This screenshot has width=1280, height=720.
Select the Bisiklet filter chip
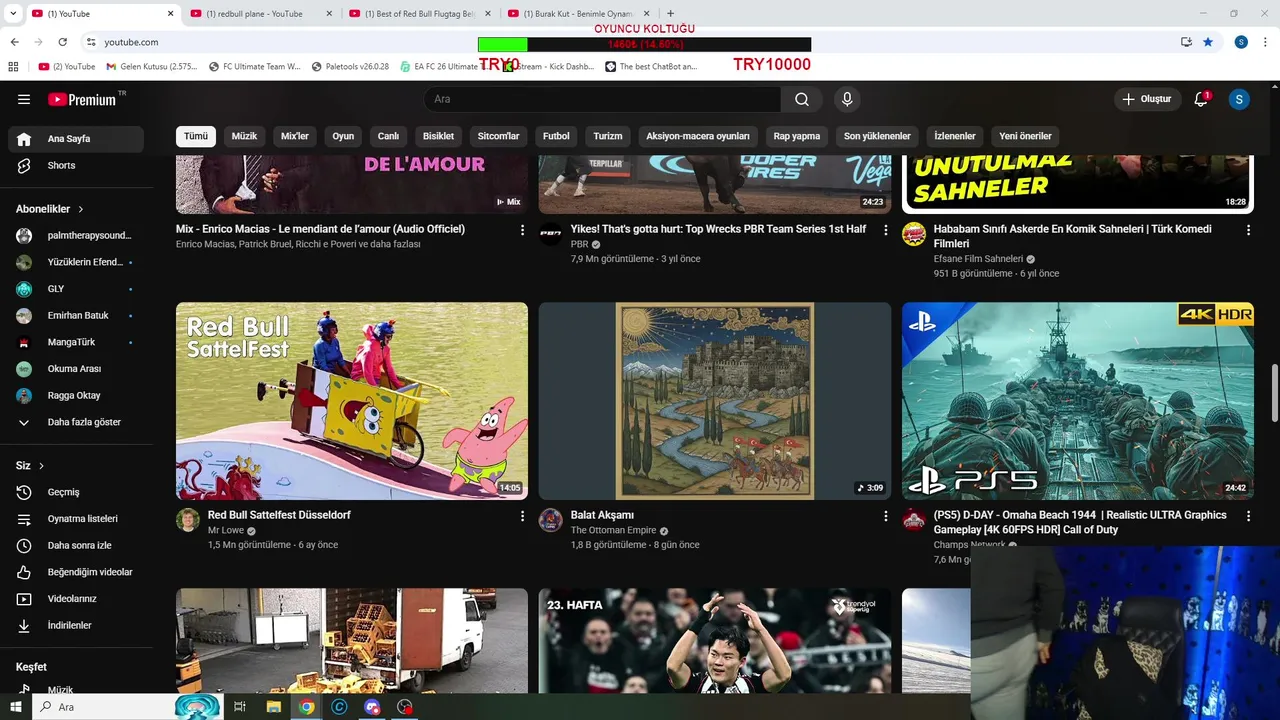(438, 136)
